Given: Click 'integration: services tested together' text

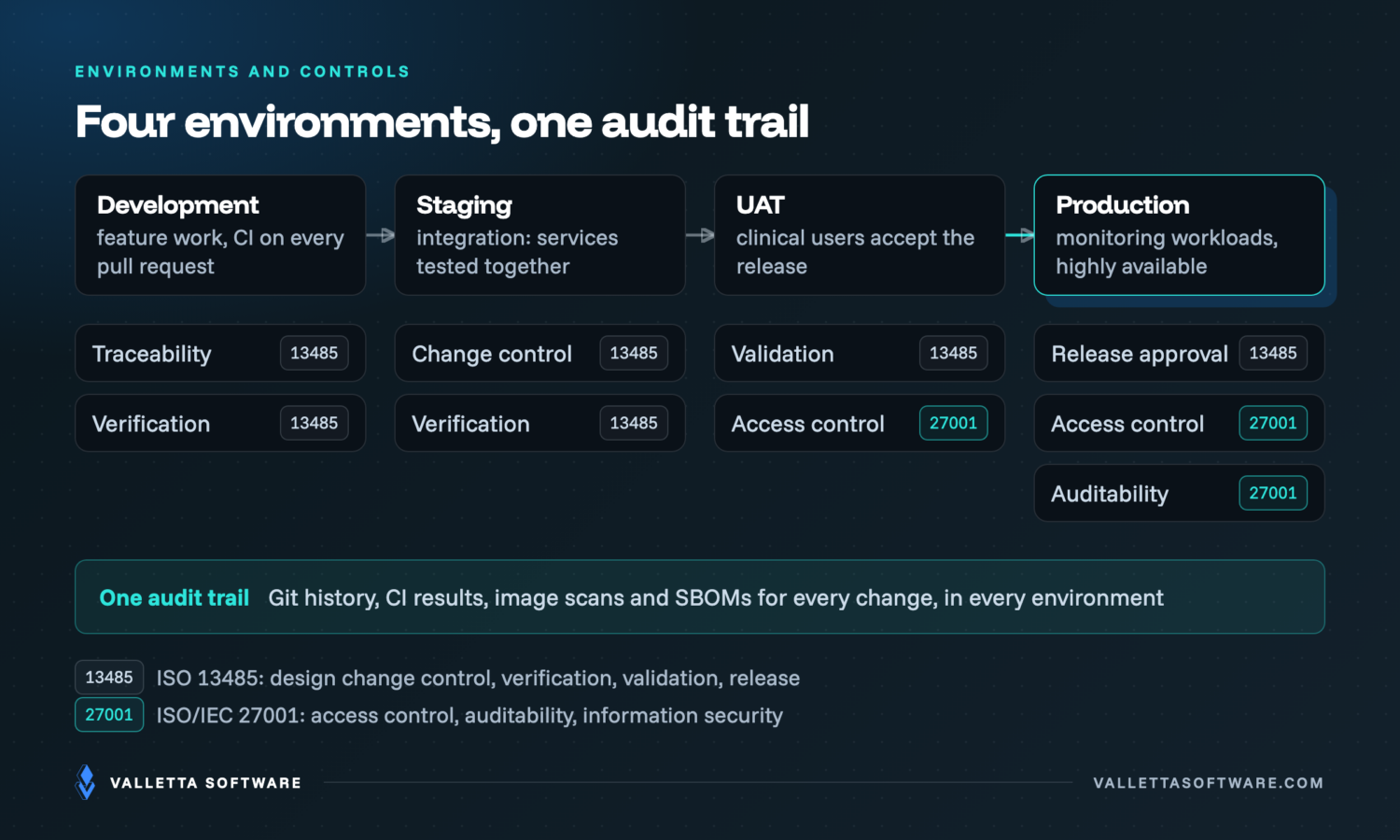Looking at the screenshot, I should click(x=517, y=252).
